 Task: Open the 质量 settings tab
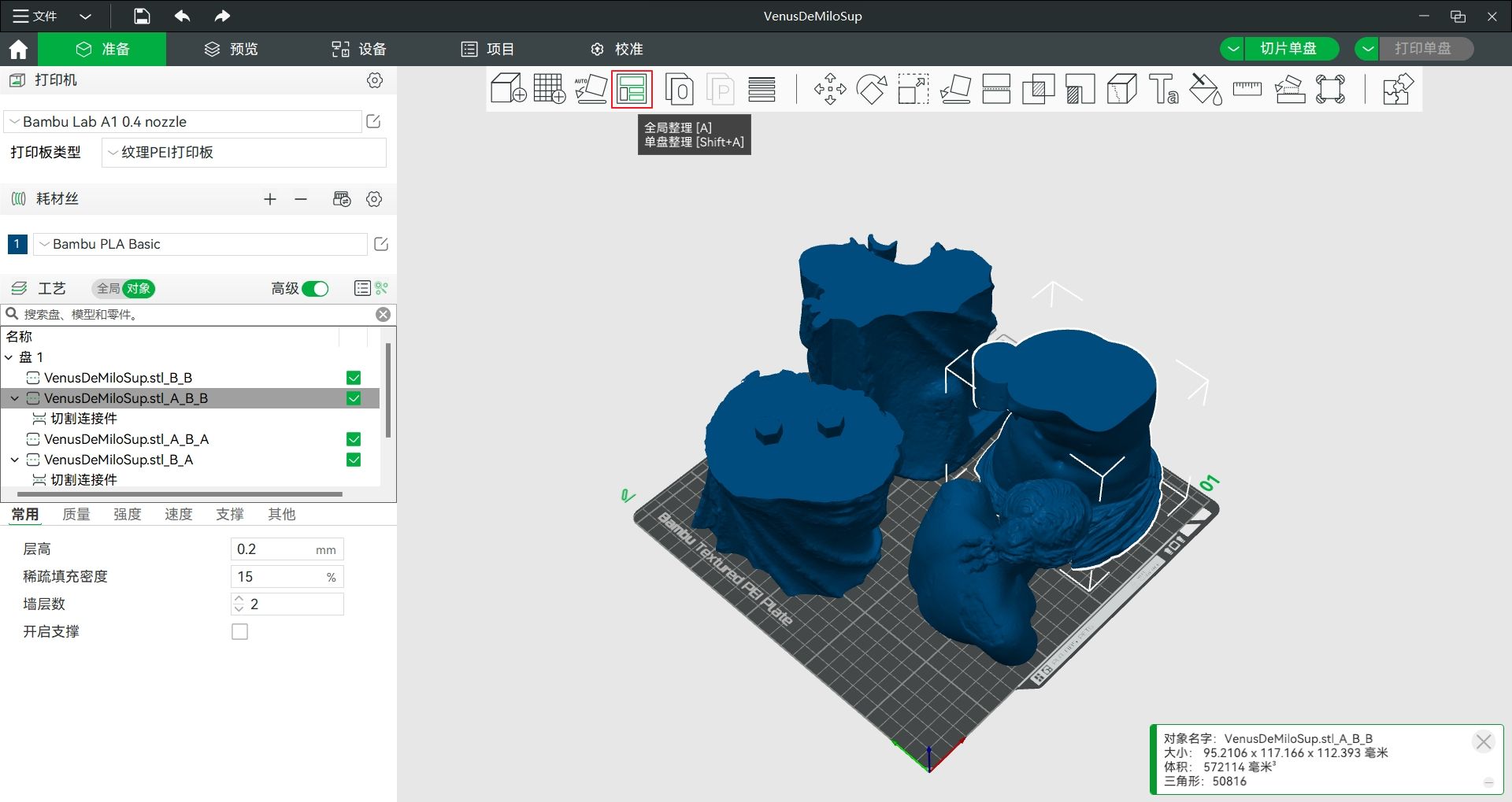click(x=76, y=514)
